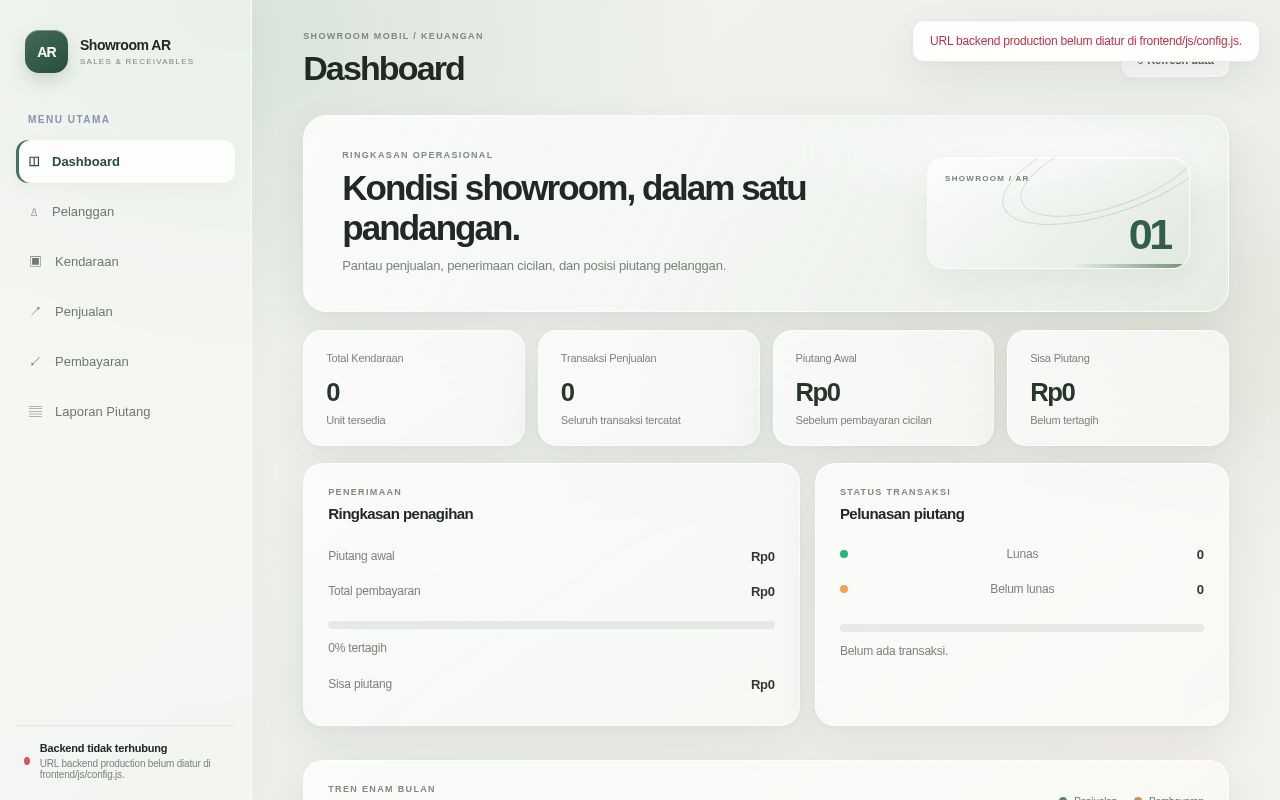The width and height of the screenshot is (1280, 800).
Task: Click the Pelunasan piutang heading
Action: 902,514
